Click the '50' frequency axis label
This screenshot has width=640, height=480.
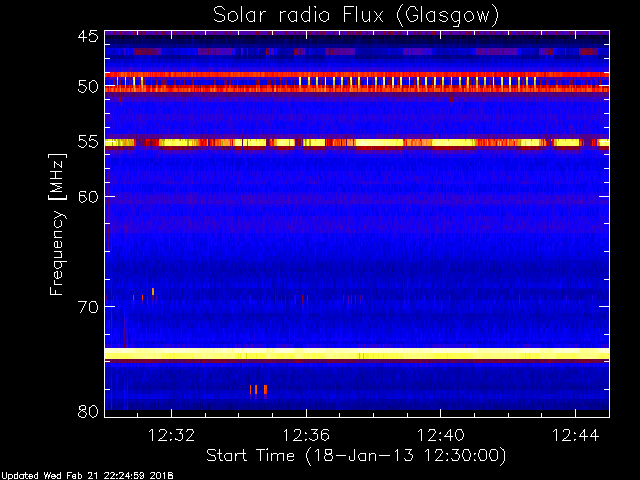[88, 87]
